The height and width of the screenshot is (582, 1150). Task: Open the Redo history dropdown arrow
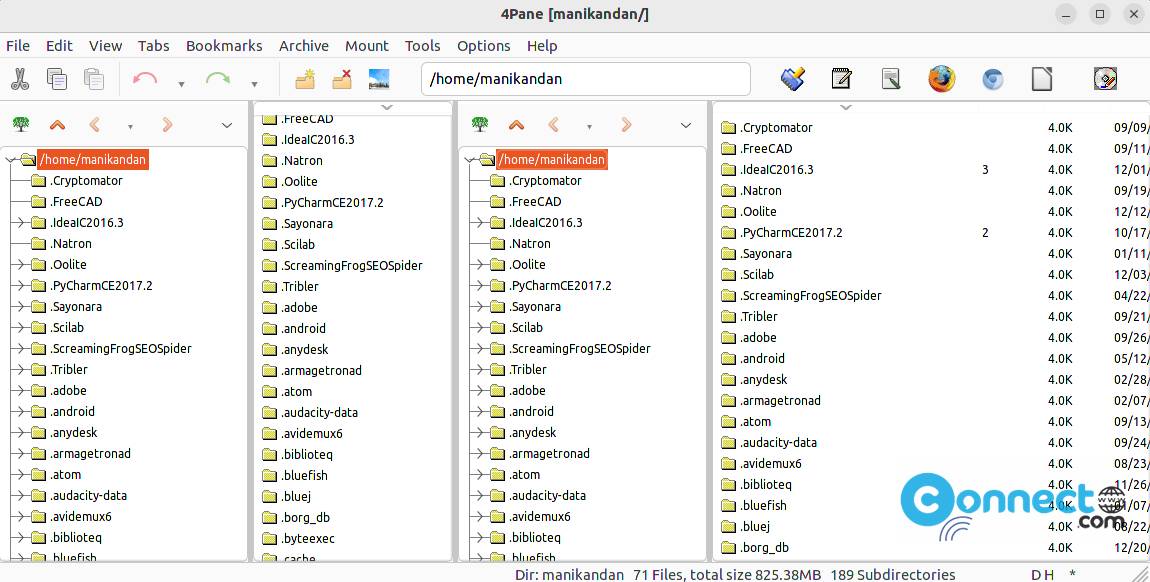click(x=254, y=84)
